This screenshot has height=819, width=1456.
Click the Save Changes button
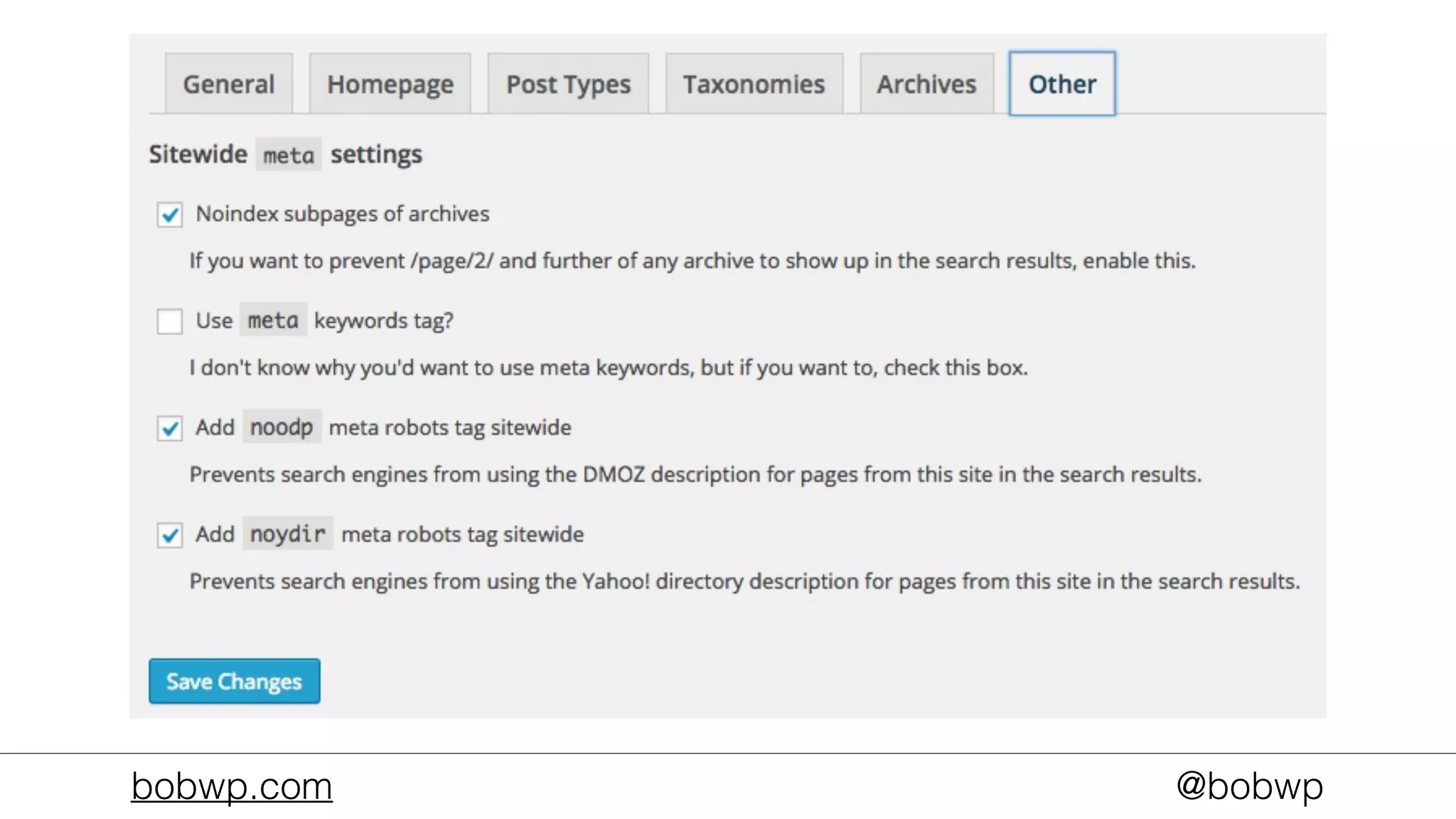click(x=234, y=681)
